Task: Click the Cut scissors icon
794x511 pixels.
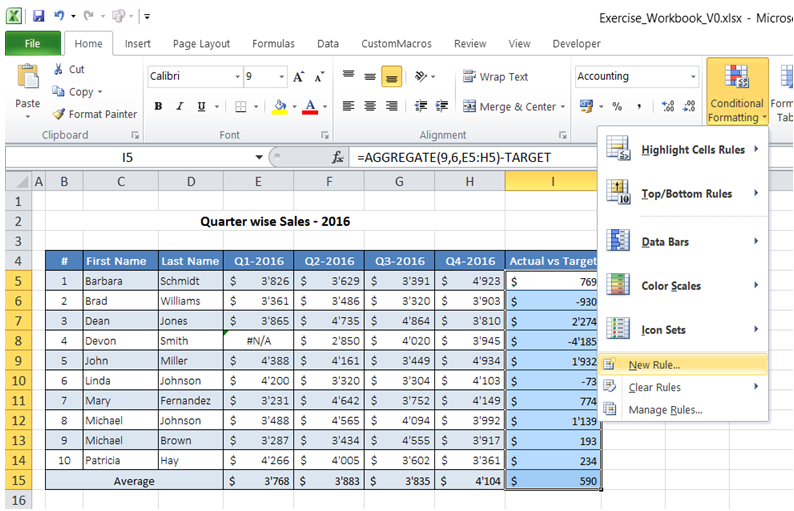Action: 59,69
